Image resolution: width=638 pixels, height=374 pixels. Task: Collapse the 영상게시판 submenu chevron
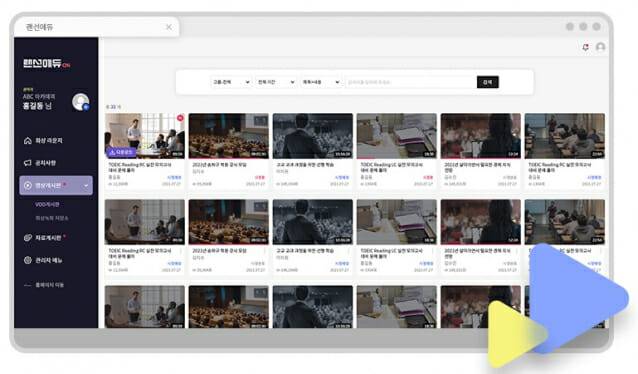86,186
